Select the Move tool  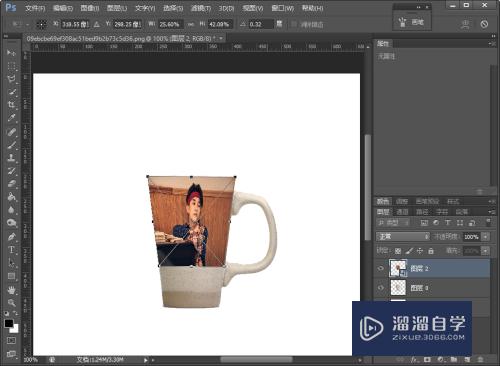(11, 53)
